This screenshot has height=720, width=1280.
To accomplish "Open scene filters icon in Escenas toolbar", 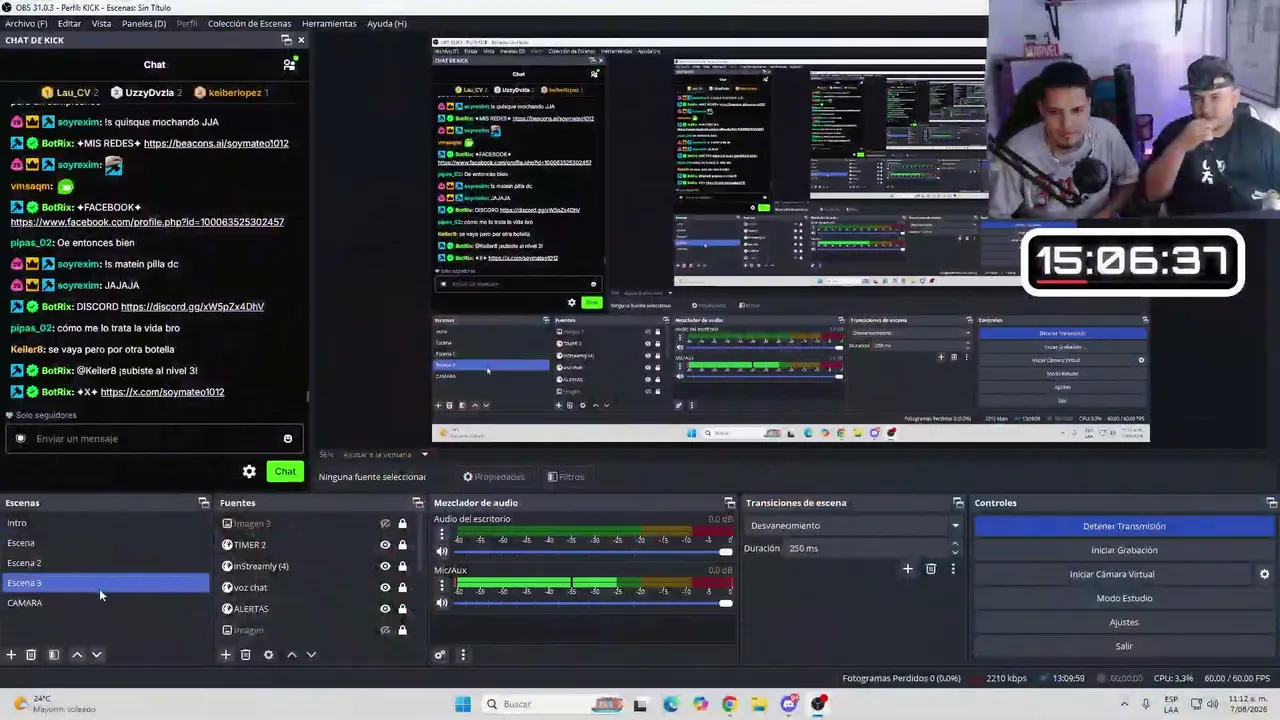I will pyautogui.click(x=54, y=655).
